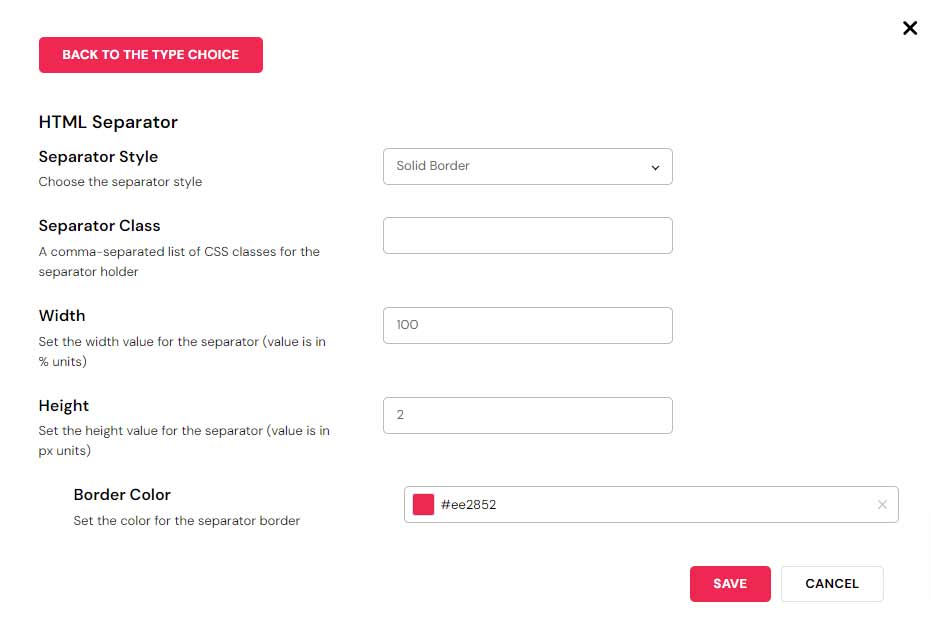Focus the #ee2852 hex color field
Image resolution: width=931 pixels, height=626 pixels.
(x=650, y=505)
